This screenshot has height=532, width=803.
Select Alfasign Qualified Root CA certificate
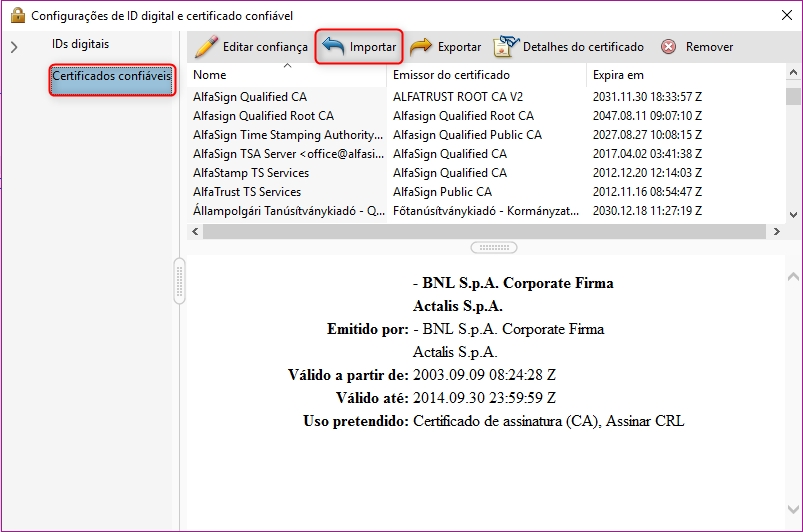click(264, 116)
